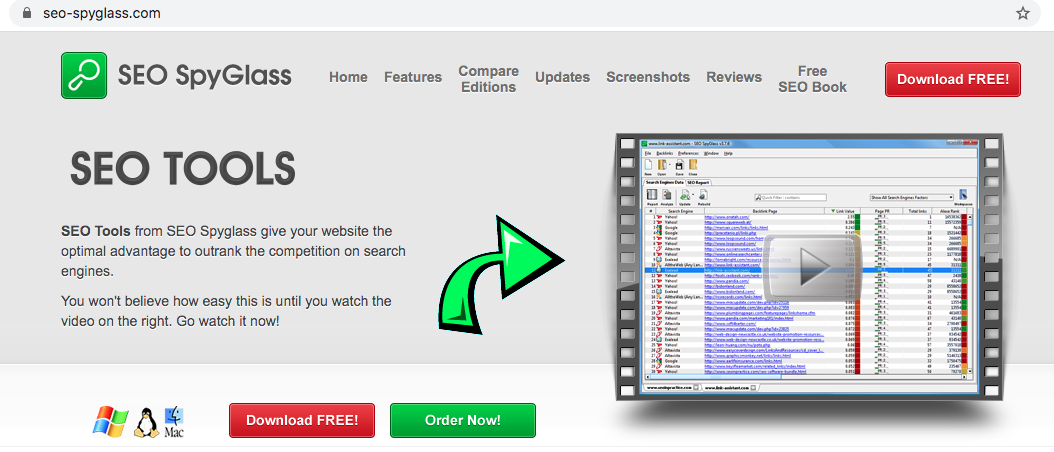Viewport: 1054px width, 452px height.
Task: Open Compare Editions in the navigation
Action: click(x=489, y=79)
